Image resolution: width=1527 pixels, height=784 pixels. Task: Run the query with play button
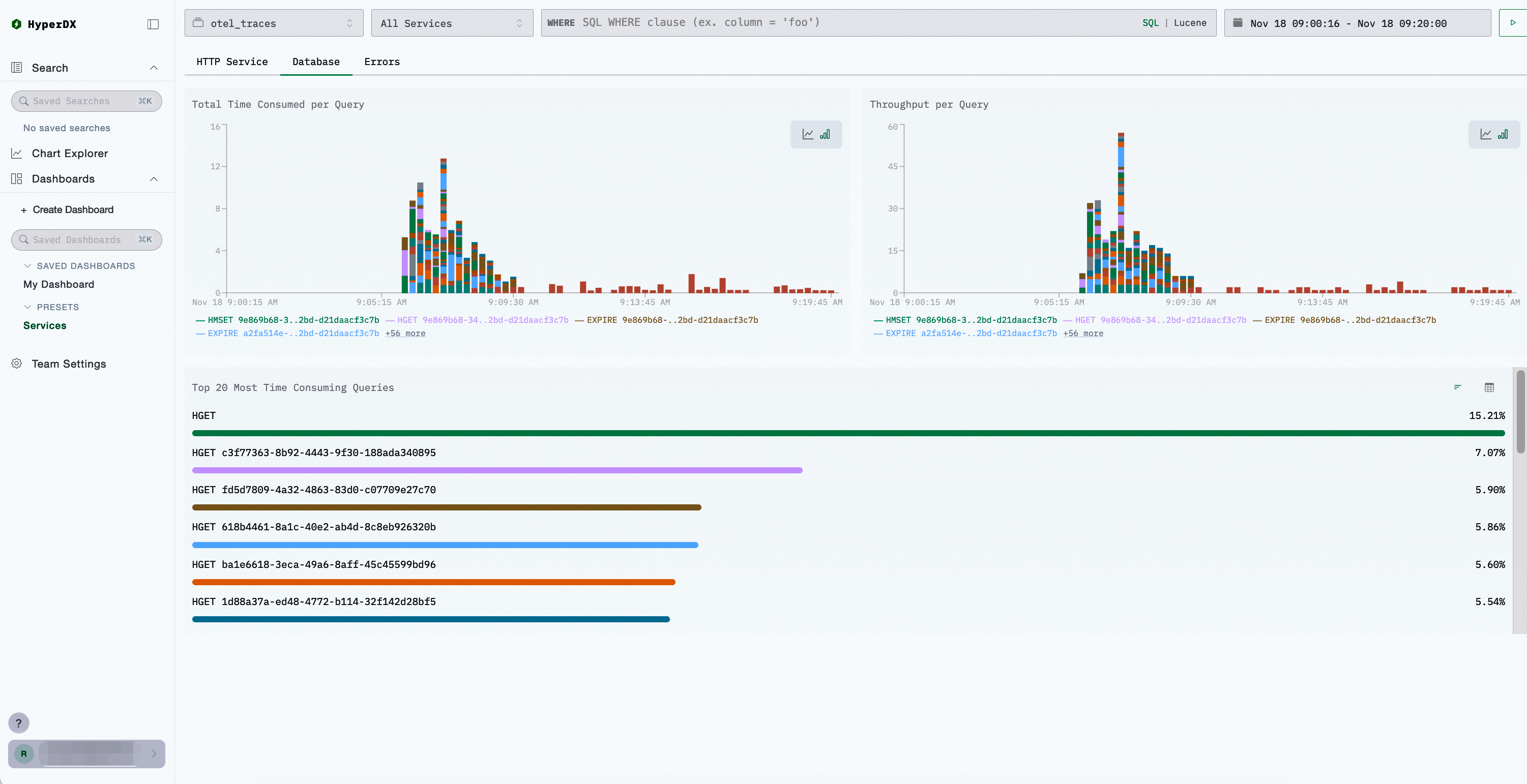point(1513,23)
